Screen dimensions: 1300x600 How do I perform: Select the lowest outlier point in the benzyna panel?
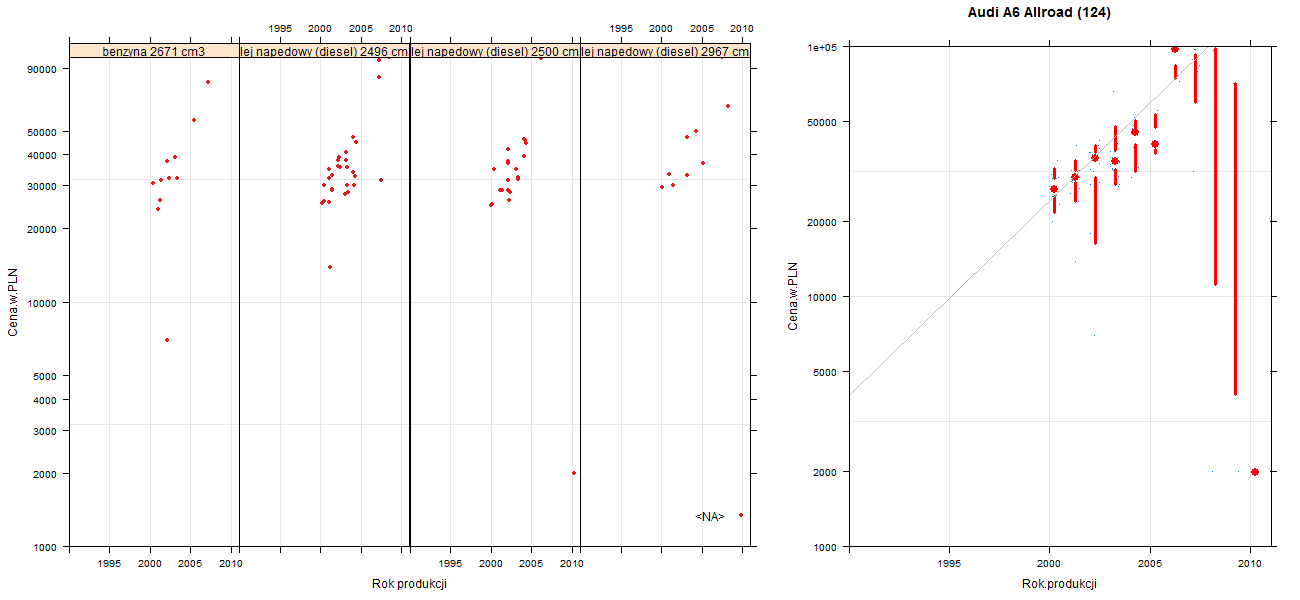tap(167, 340)
